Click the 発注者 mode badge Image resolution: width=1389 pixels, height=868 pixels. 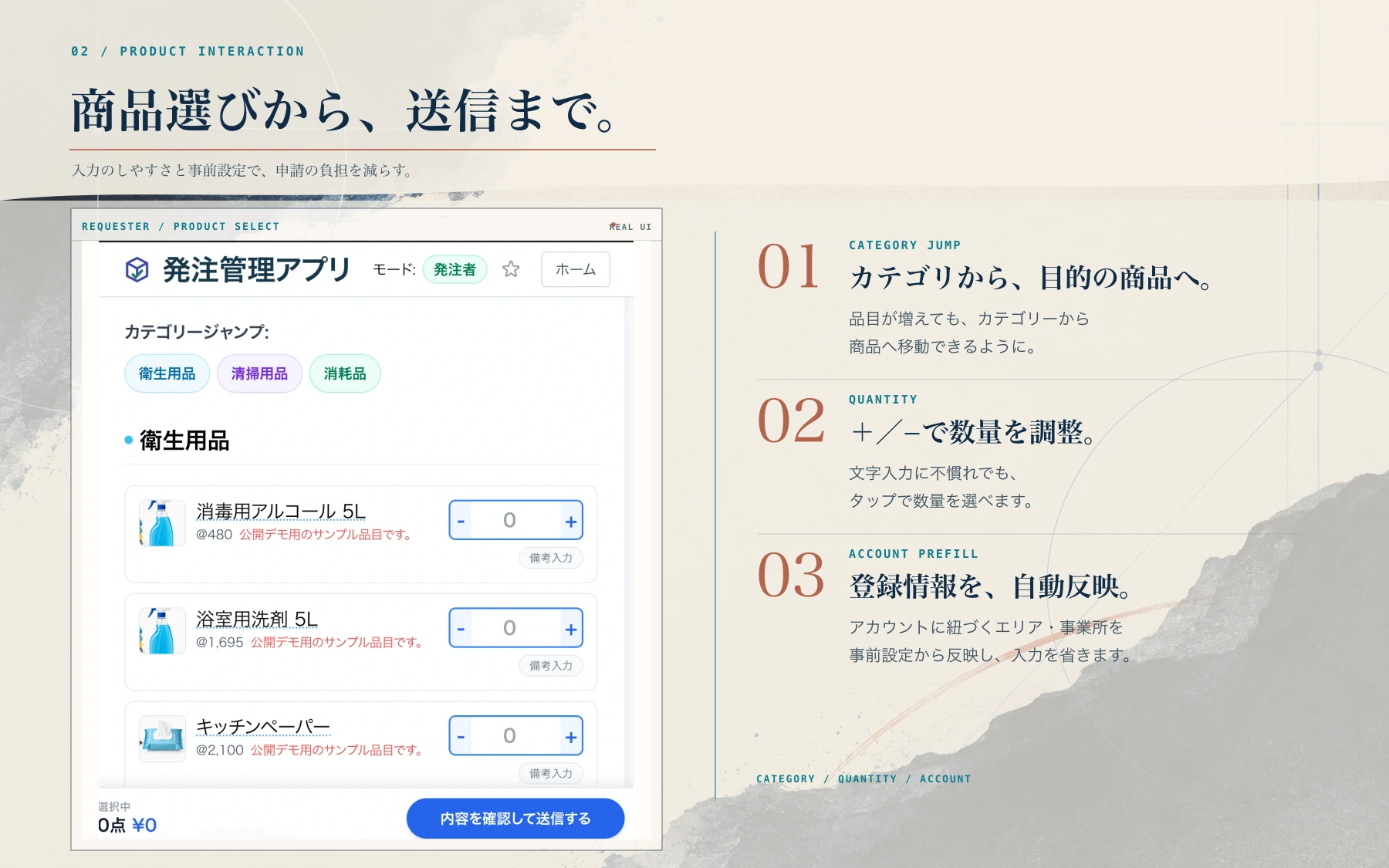455,269
